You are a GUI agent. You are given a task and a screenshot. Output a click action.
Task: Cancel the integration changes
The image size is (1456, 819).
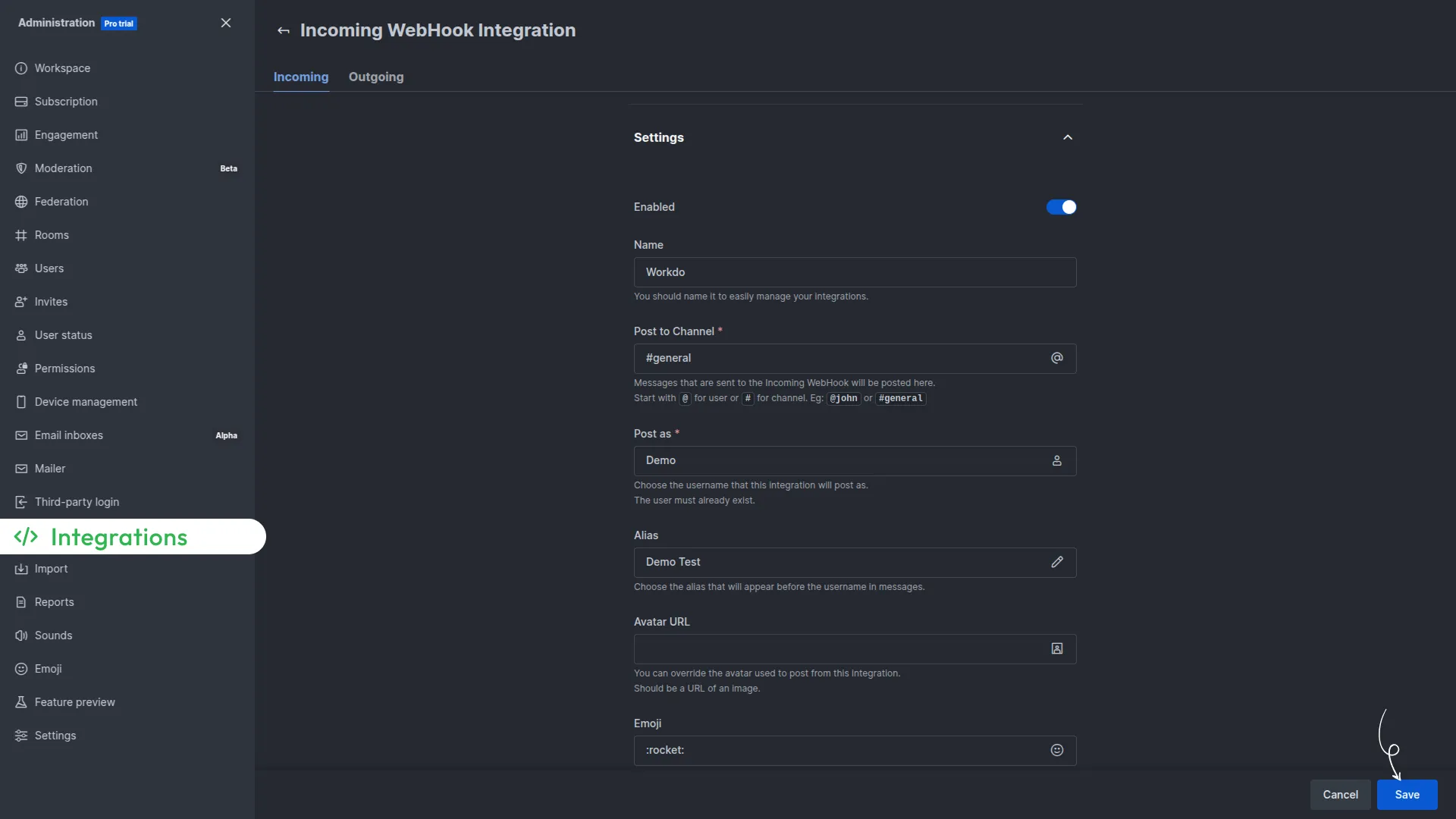click(x=1340, y=795)
